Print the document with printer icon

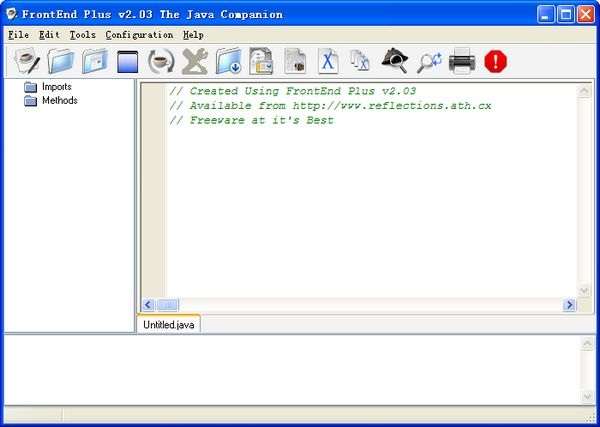pyautogui.click(x=462, y=61)
